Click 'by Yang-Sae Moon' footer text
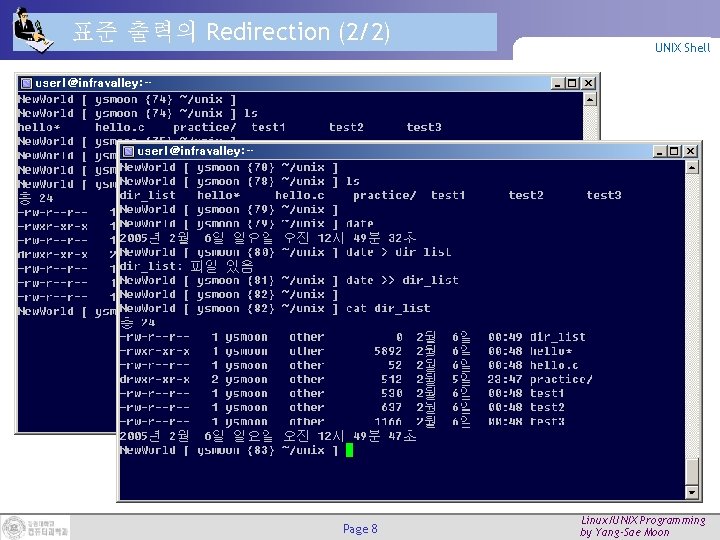Image resolution: width=720 pixels, height=540 pixels. [x=624, y=533]
